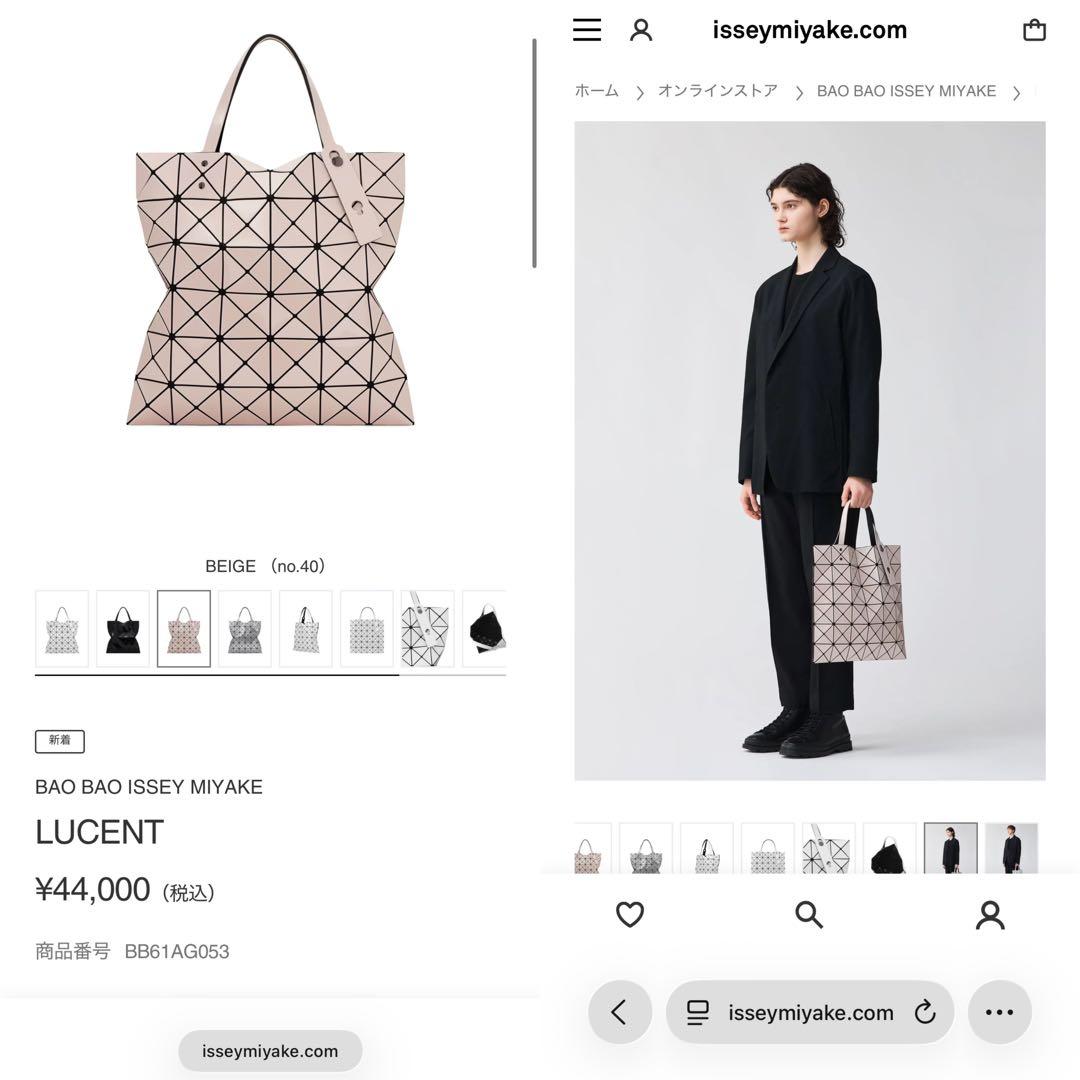This screenshot has width=1080, height=1080.
Task: Click the vertical scrollbar beside the bag image
Action: (534, 153)
